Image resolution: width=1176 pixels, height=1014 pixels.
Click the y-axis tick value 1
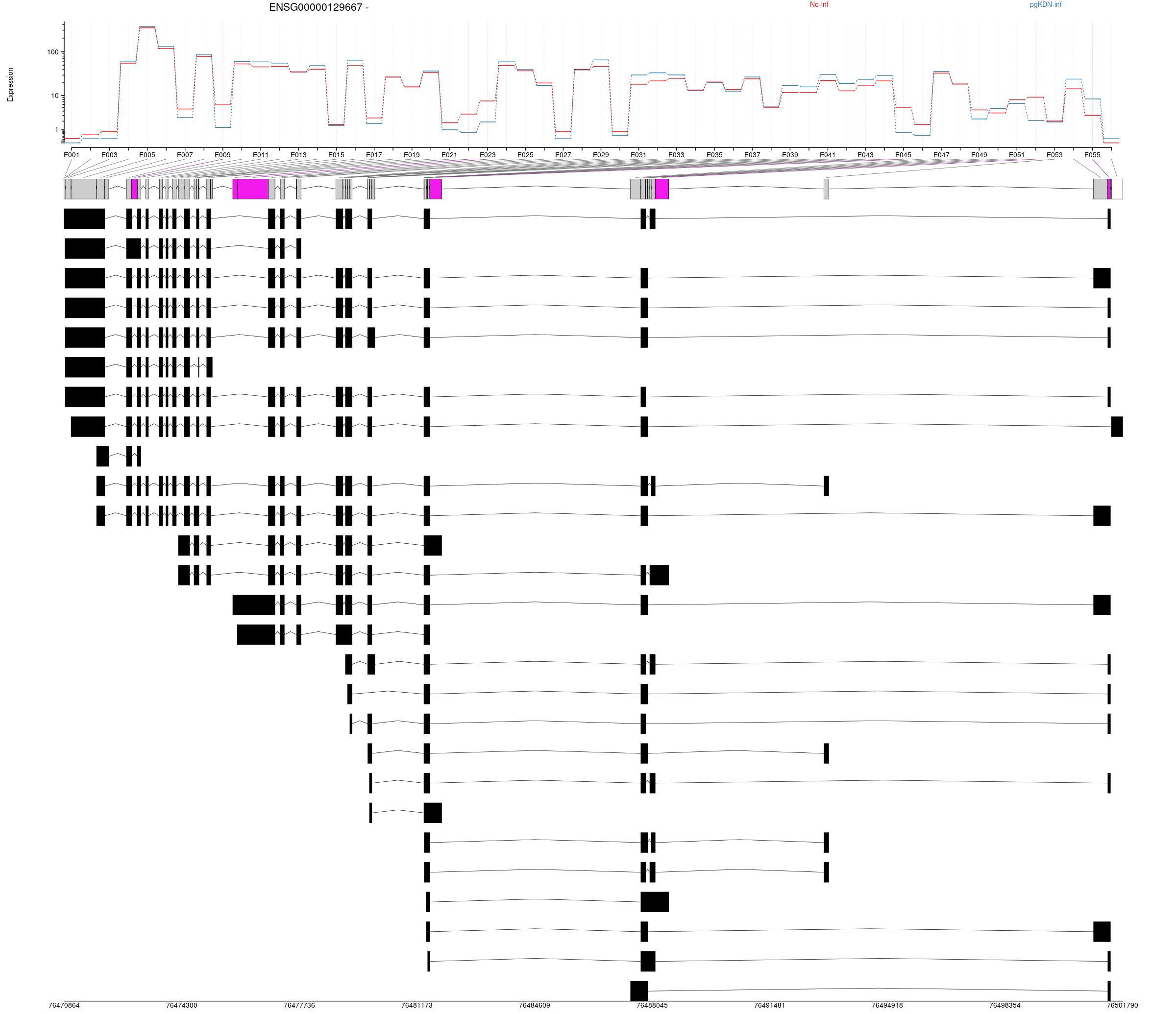(x=57, y=130)
